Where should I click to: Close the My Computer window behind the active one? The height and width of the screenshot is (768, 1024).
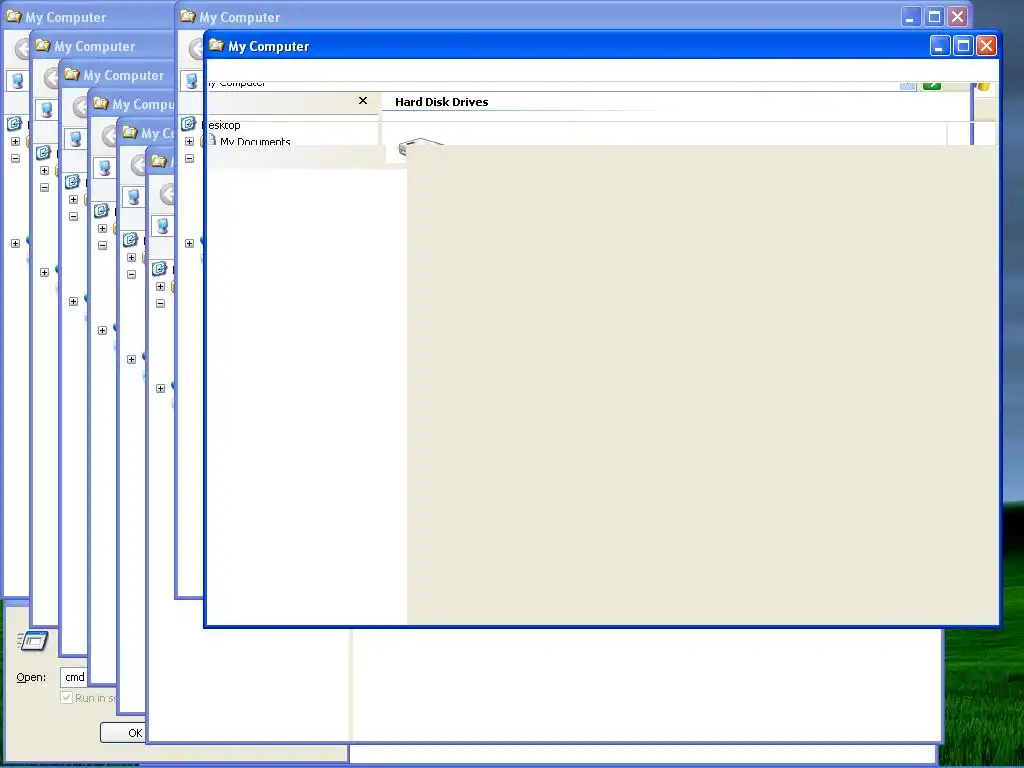[957, 17]
